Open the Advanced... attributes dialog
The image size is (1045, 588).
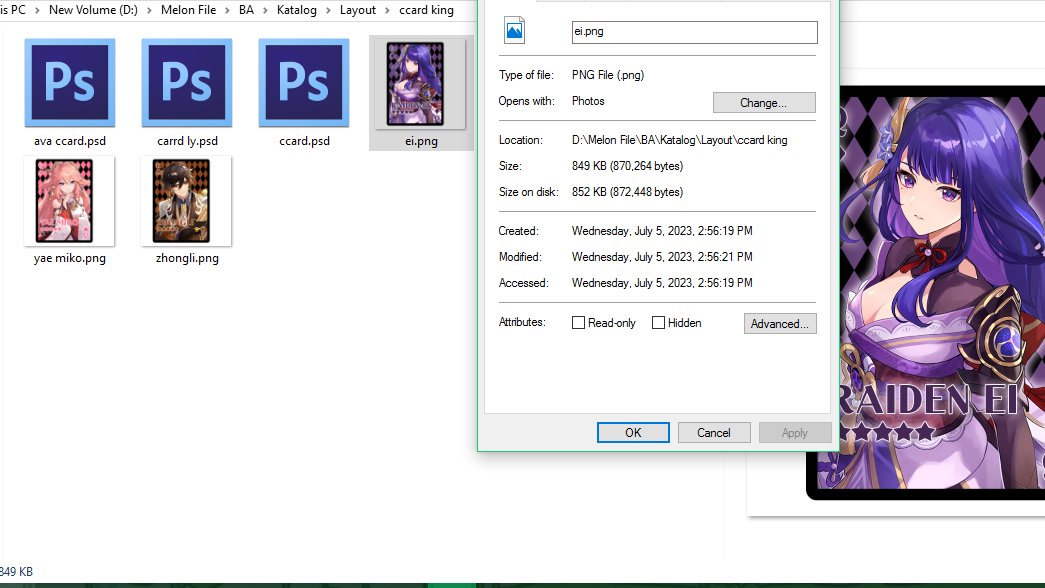pos(780,323)
